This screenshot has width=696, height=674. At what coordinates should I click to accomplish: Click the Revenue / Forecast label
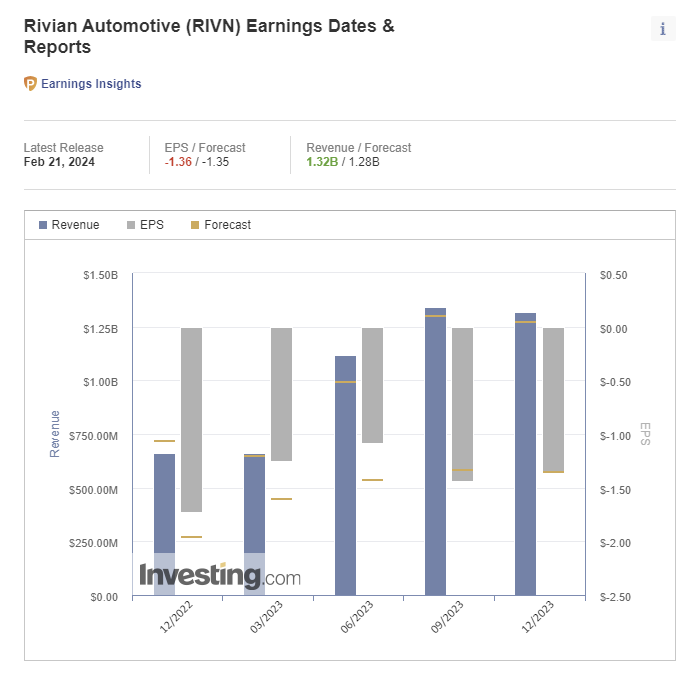pyautogui.click(x=359, y=147)
